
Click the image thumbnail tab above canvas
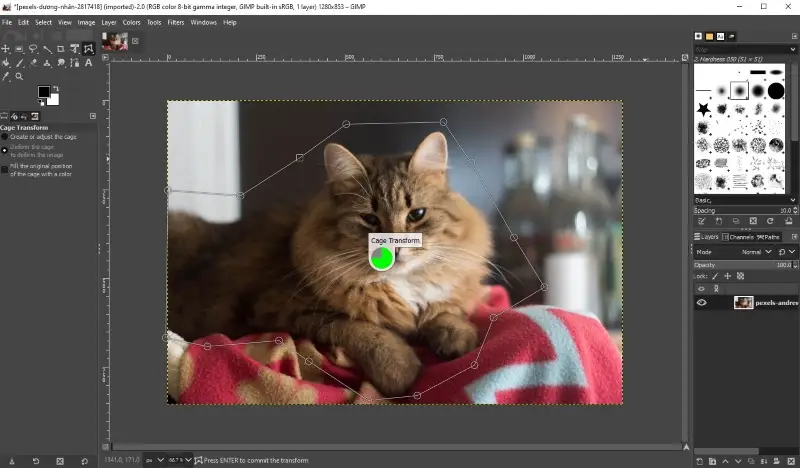pyautogui.click(x=114, y=41)
